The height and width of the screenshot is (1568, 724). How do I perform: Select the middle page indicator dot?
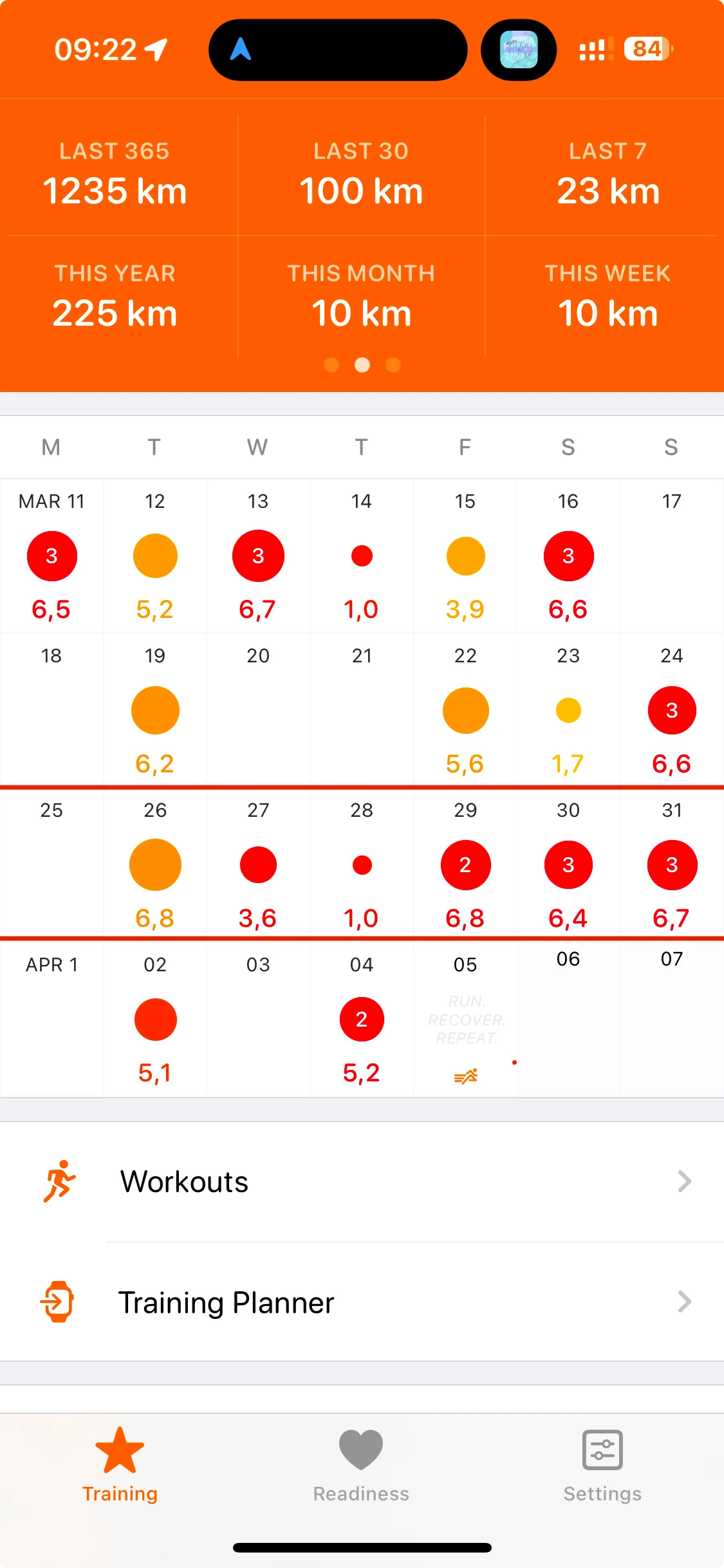362,365
